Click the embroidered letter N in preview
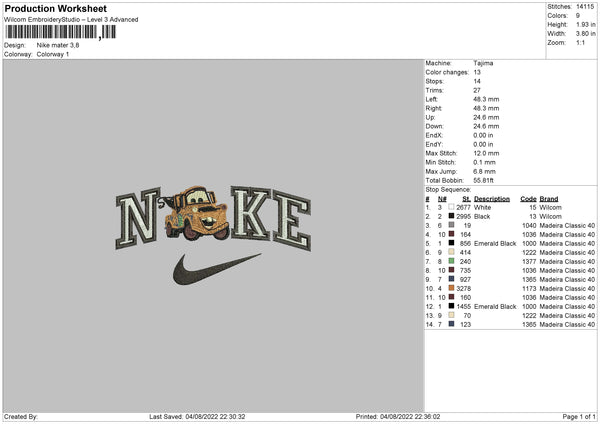Image resolution: width=600 pixels, height=424 pixels. coord(138,218)
